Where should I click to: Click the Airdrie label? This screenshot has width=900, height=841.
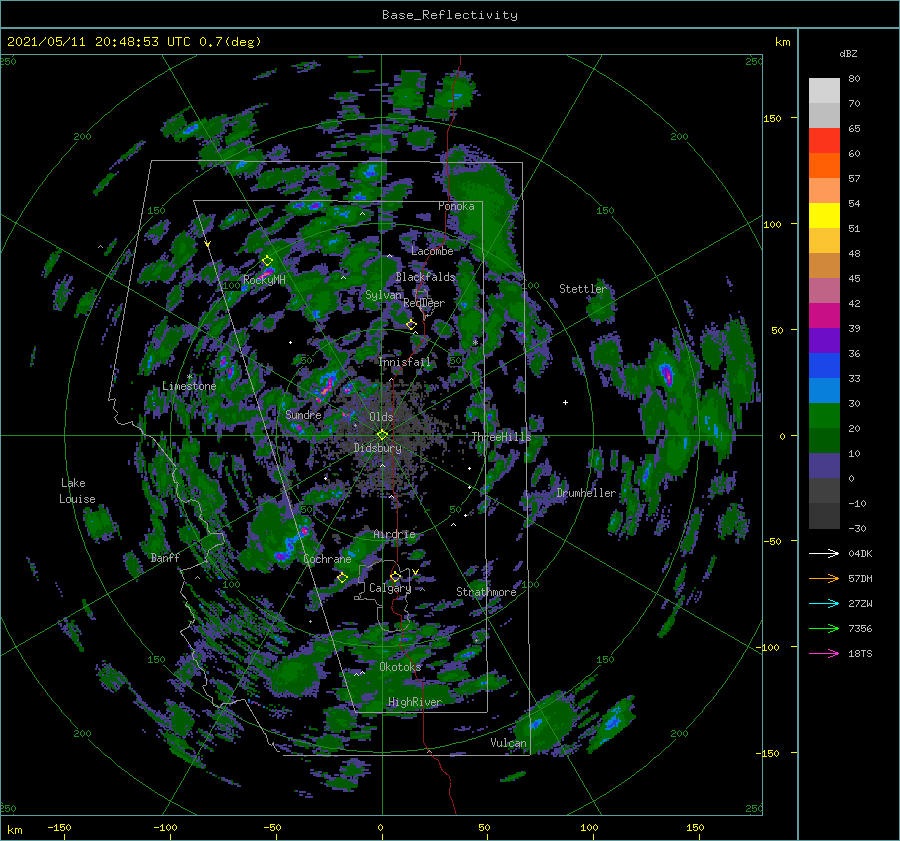(x=394, y=534)
